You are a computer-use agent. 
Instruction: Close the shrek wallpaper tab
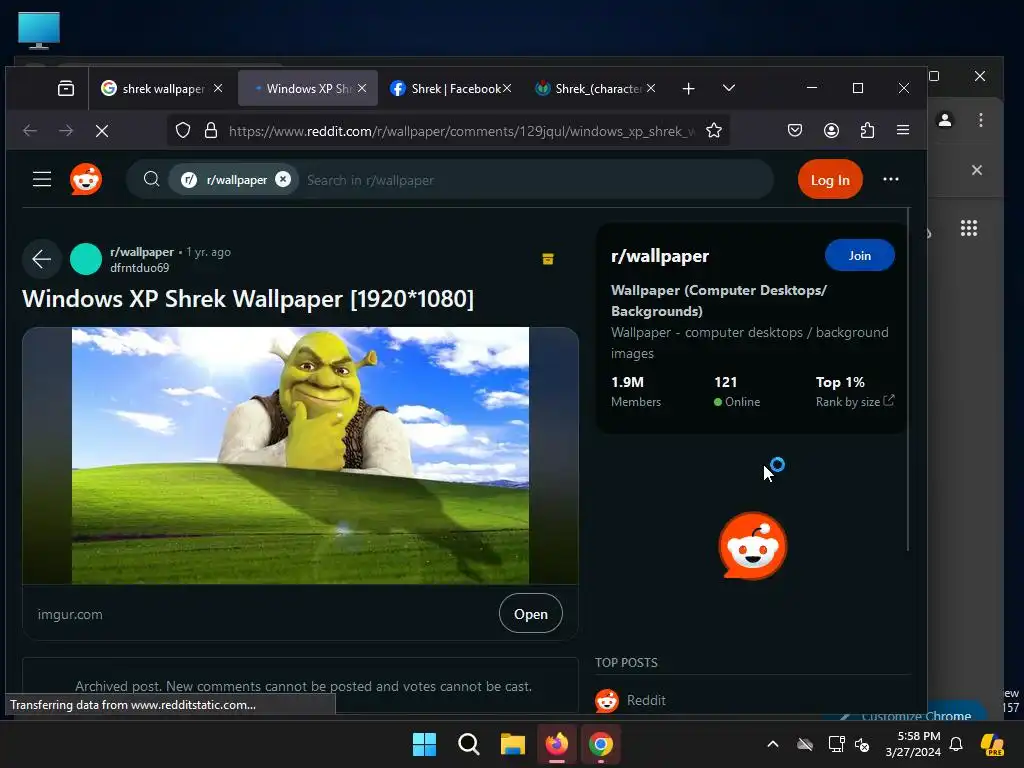point(218,88)
